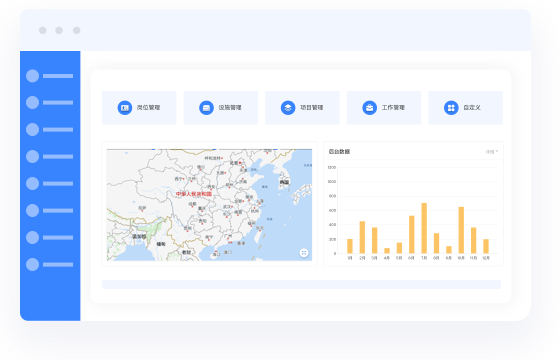Click the 6月 bar in the chart
This screenshot has height=360, width=560.
[x=411, y=235]
